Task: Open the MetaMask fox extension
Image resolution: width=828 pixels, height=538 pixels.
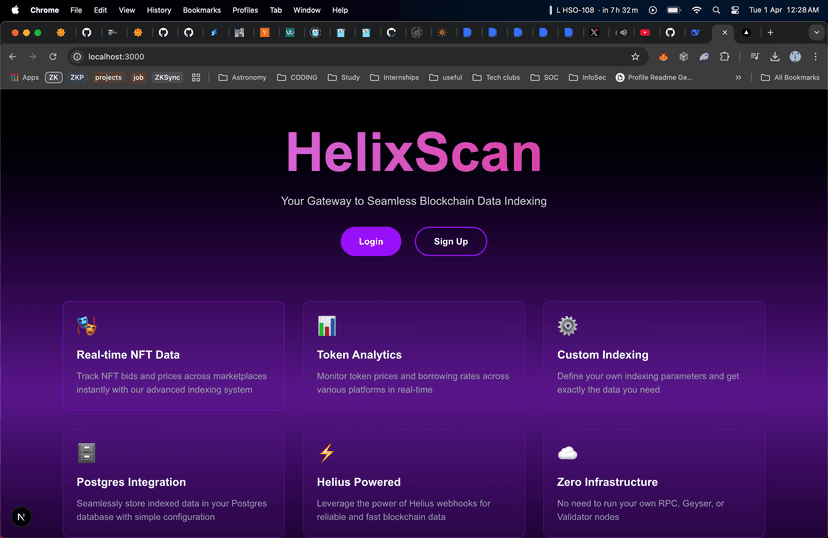Action: click(x=663, y=56)
